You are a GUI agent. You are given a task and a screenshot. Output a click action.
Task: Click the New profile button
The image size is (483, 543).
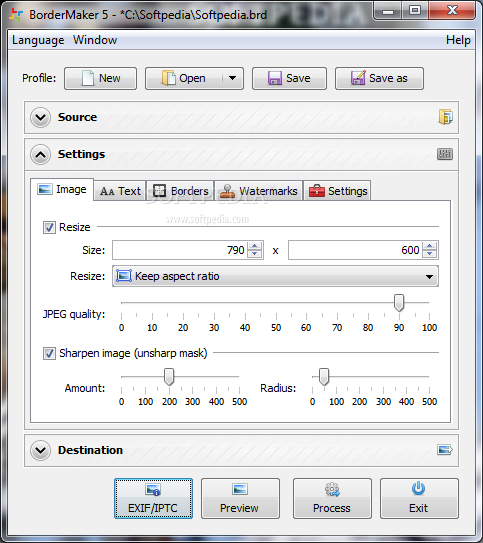click(100, 79)
